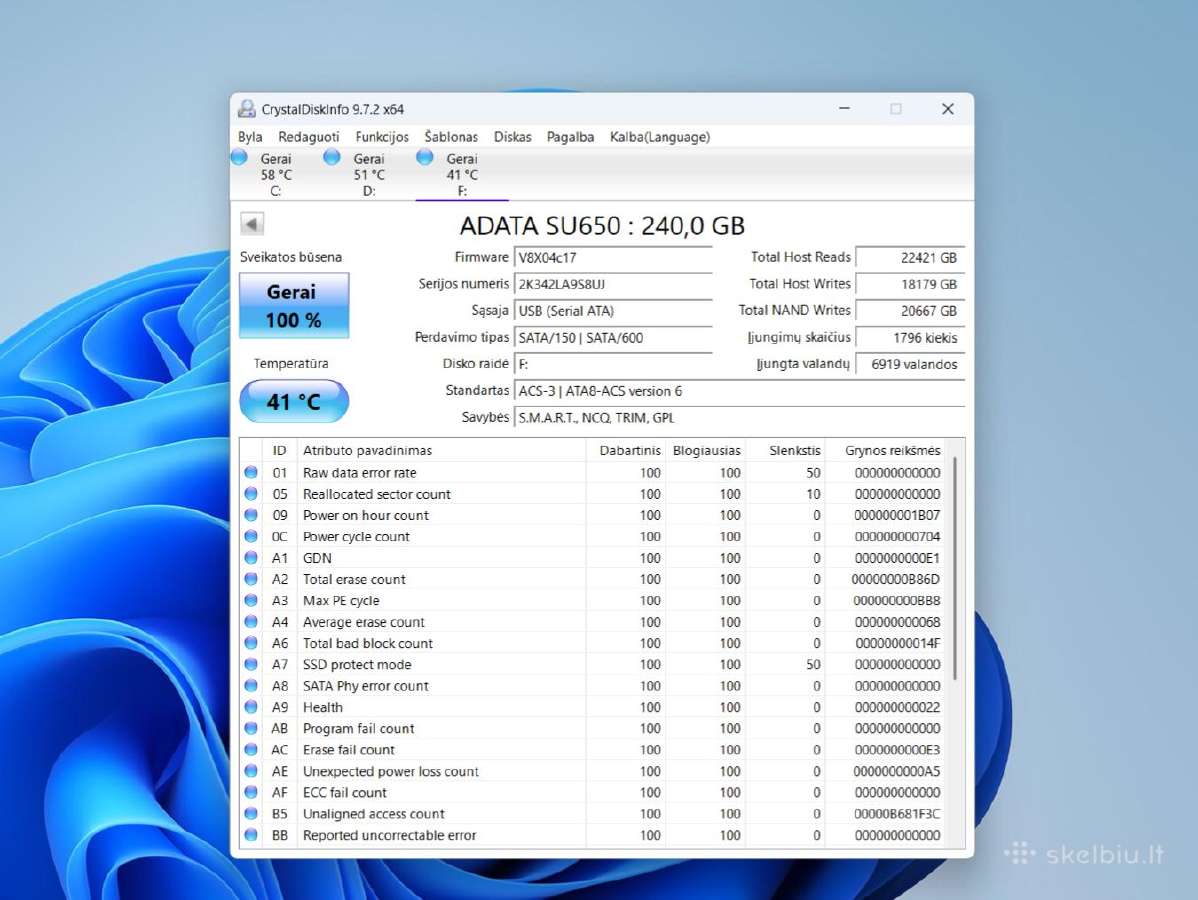Image resolution: width=1198 pixels, height=900 pixels.
Task: Click the Savybės S.M.A.R.T. features field
Action: 740,418
